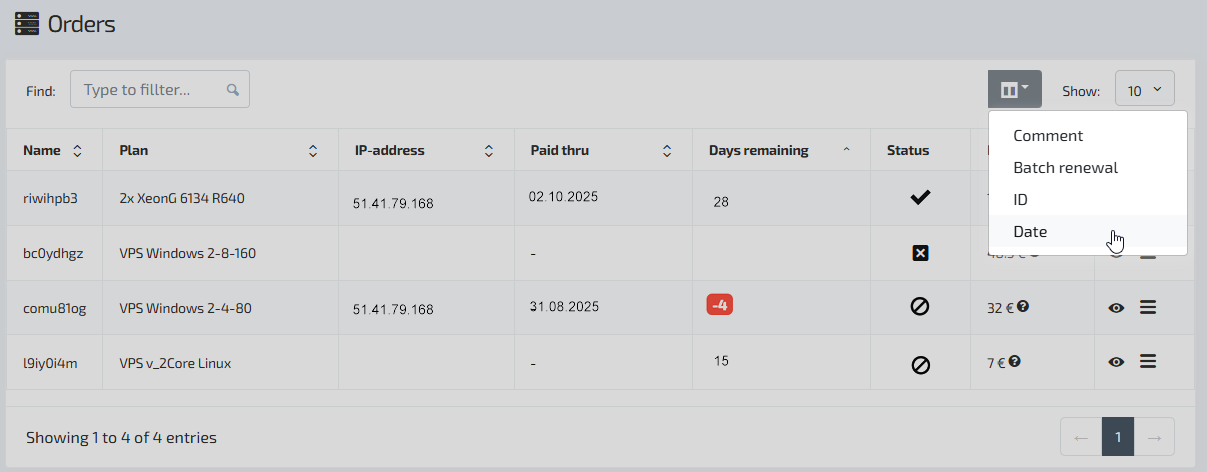Click the blocked status icon for comu81og
1207x472 pixels.
[920, 308]
